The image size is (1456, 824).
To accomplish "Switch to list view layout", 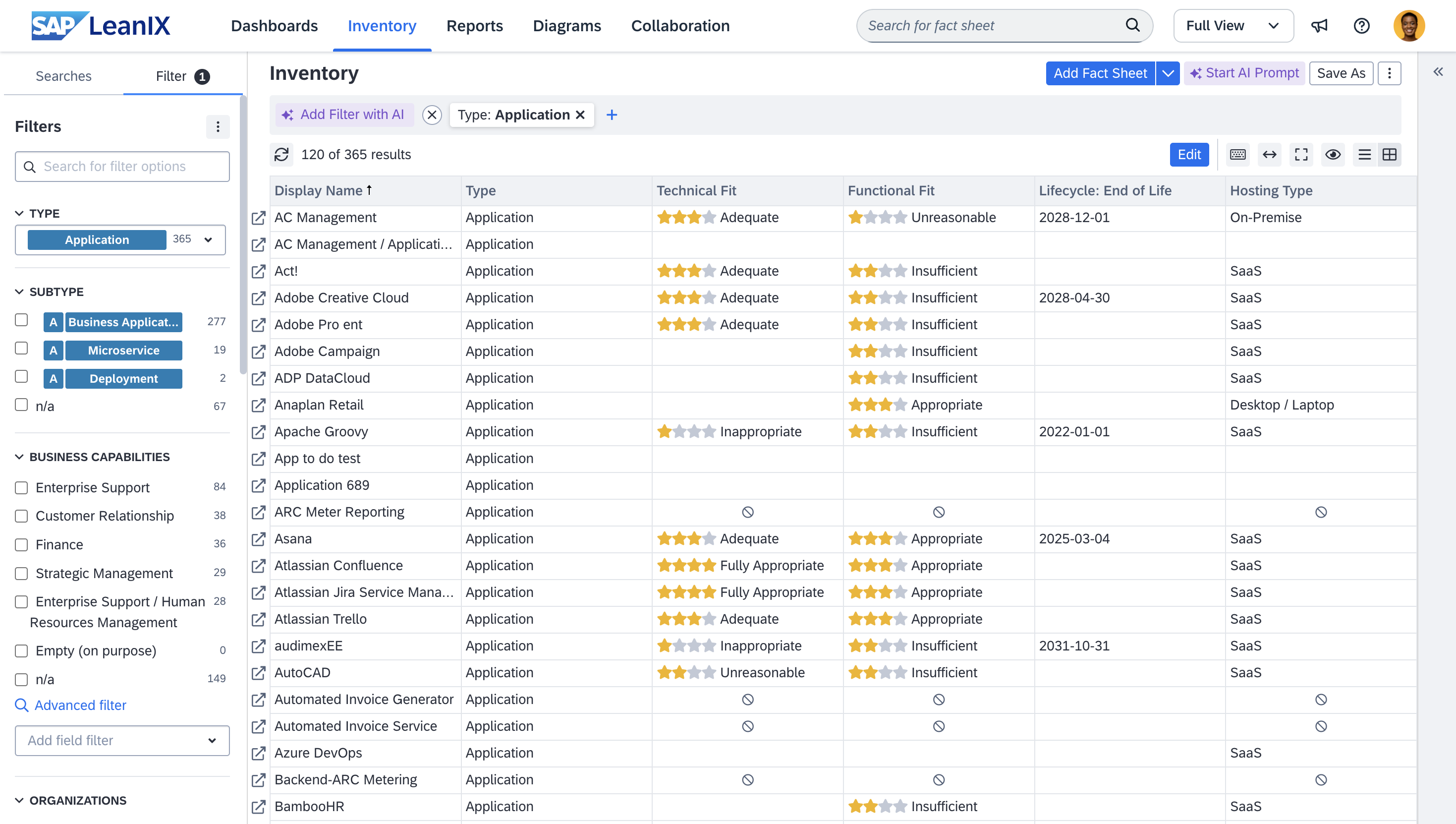I will point(1364,155).
